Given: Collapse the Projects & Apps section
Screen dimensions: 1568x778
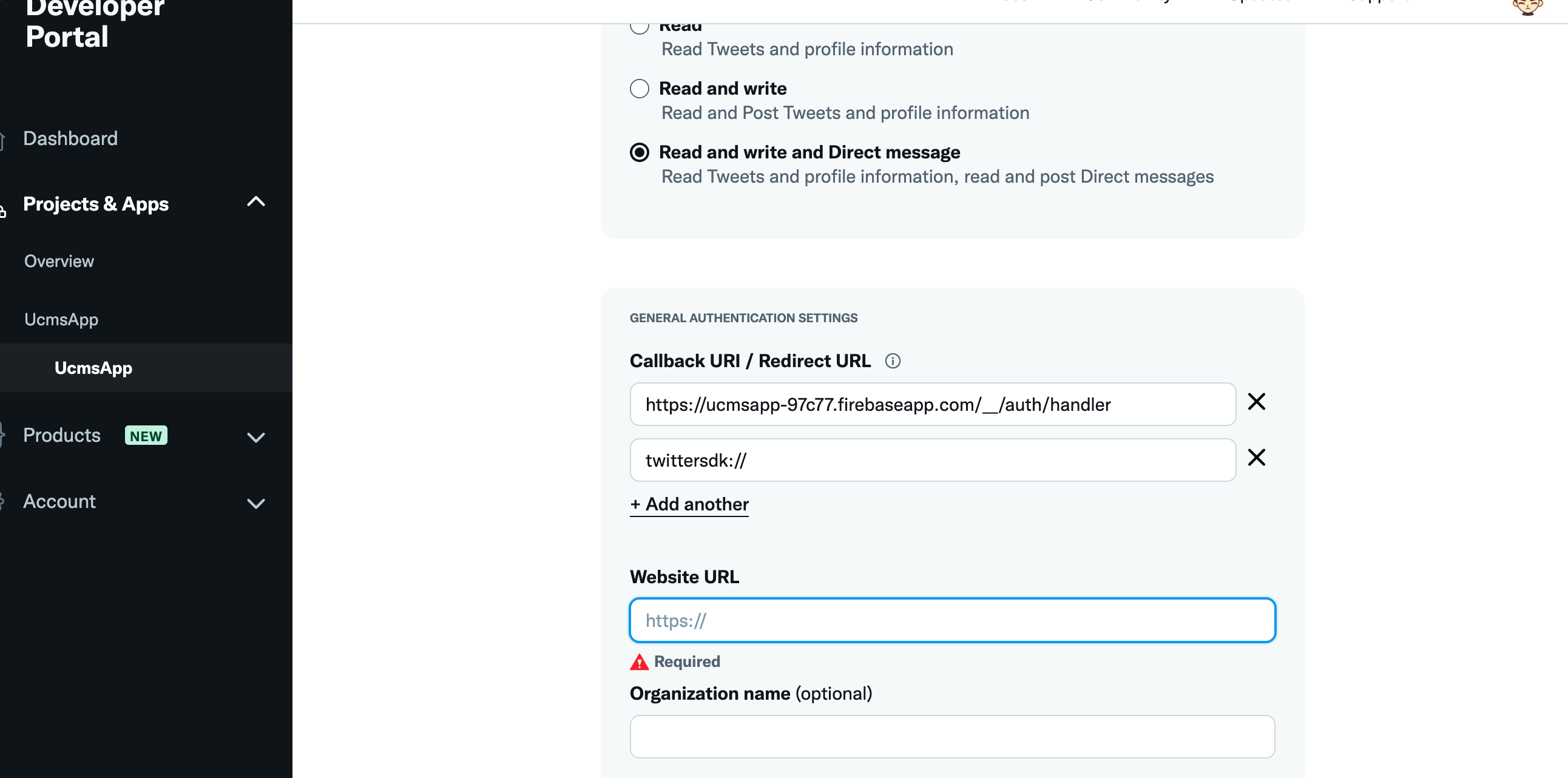Looking at the screenshot, I should (x=255, y=201).
